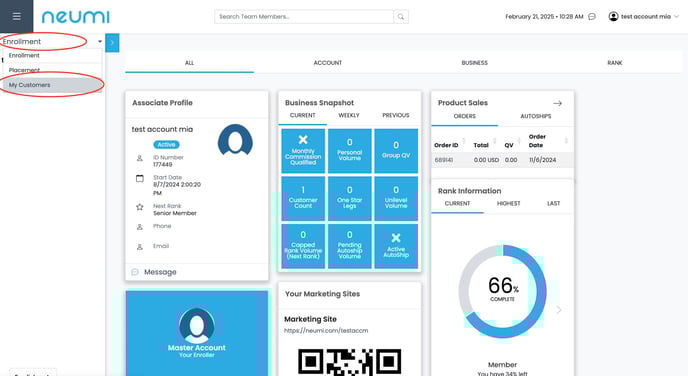Click the Customer Count tile
This screenshot has width=688, height=376.
pos(303,198)
